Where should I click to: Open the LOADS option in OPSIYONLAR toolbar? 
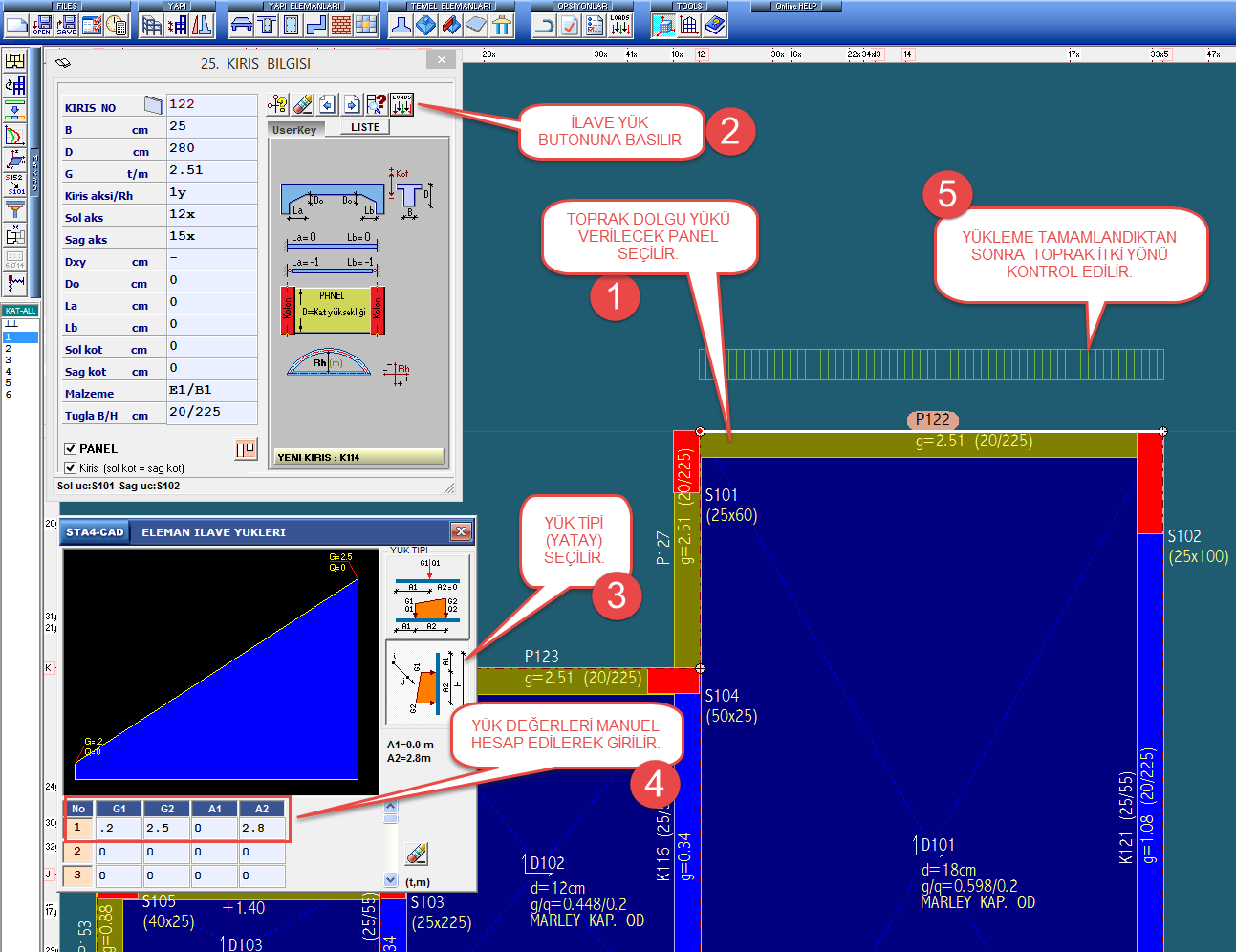pyautogui.click(x=619, y=25)
